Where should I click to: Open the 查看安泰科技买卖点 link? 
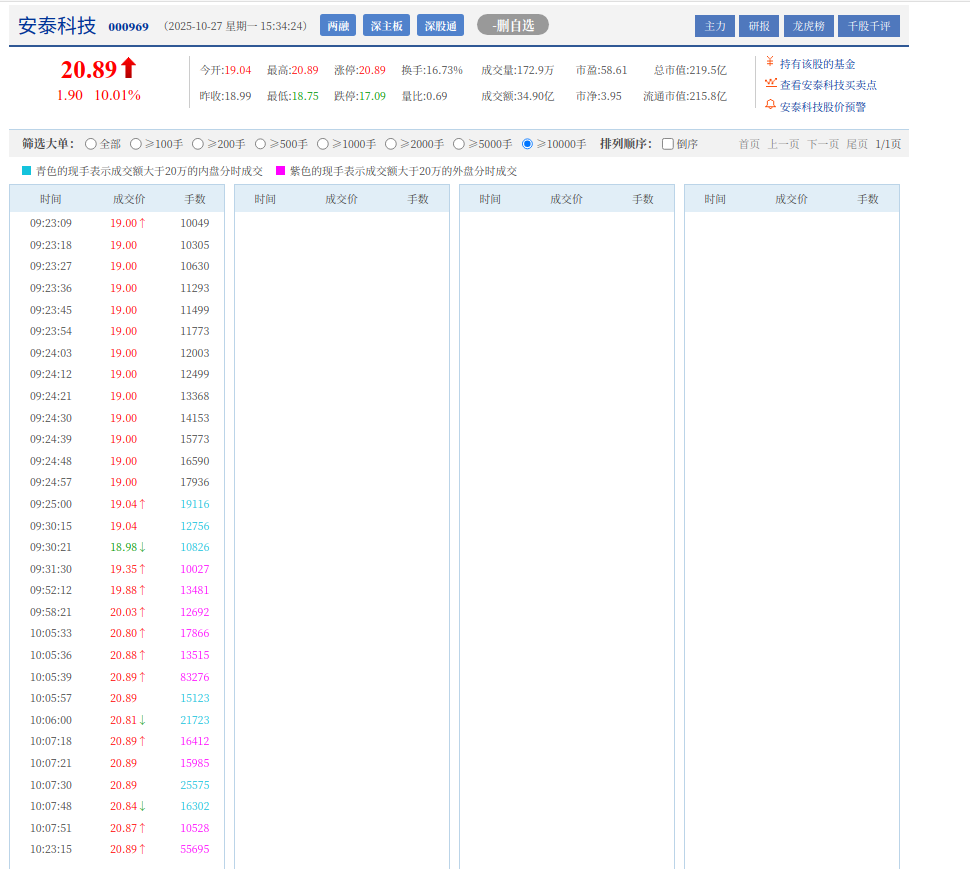[x=828, y=85]
